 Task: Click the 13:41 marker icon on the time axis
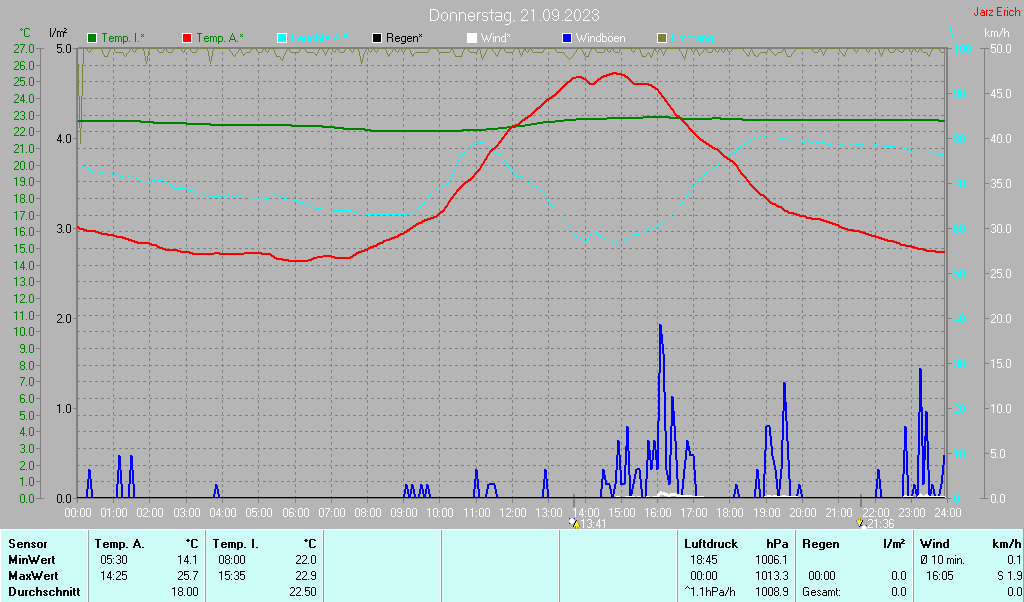point(575,523)
